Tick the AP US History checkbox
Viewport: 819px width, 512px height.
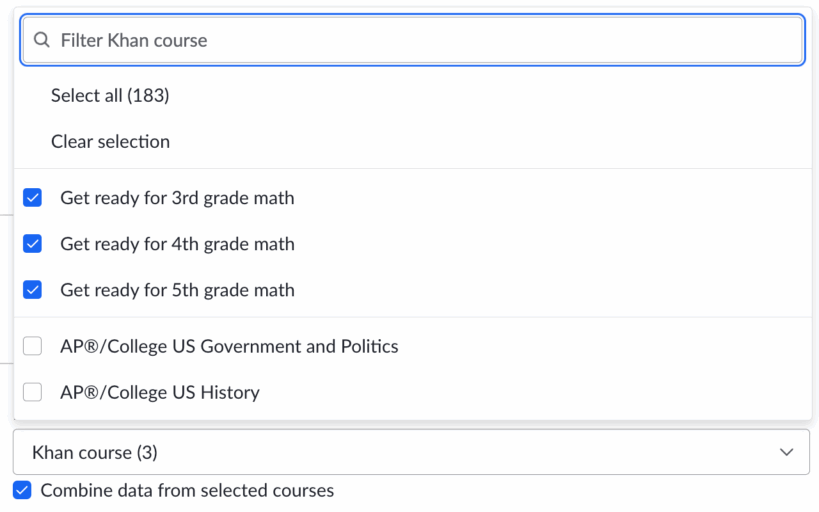point(33,392)
